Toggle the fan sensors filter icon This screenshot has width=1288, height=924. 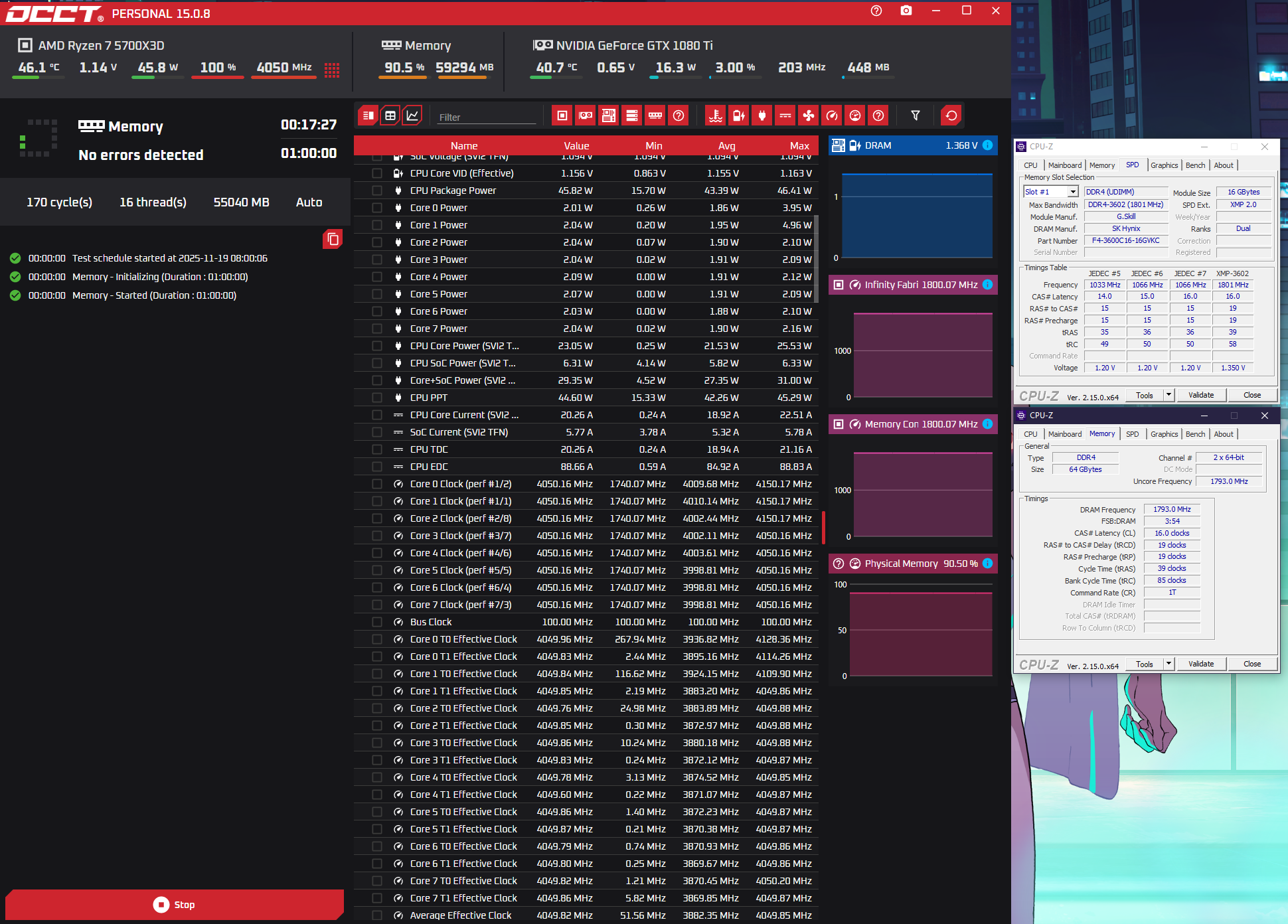(x=808, y=116)
